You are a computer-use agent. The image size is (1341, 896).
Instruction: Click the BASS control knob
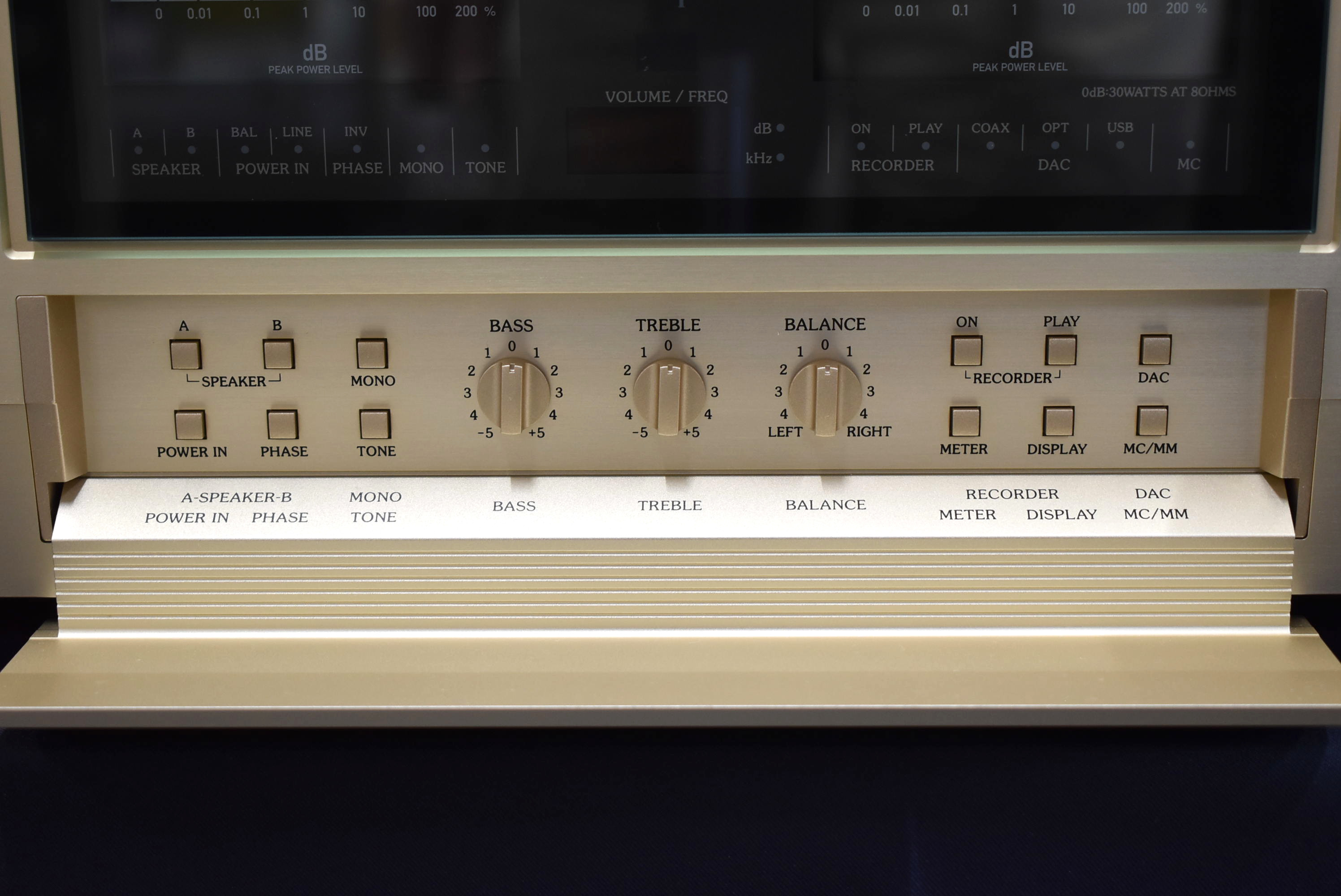(x=513, y=396)
